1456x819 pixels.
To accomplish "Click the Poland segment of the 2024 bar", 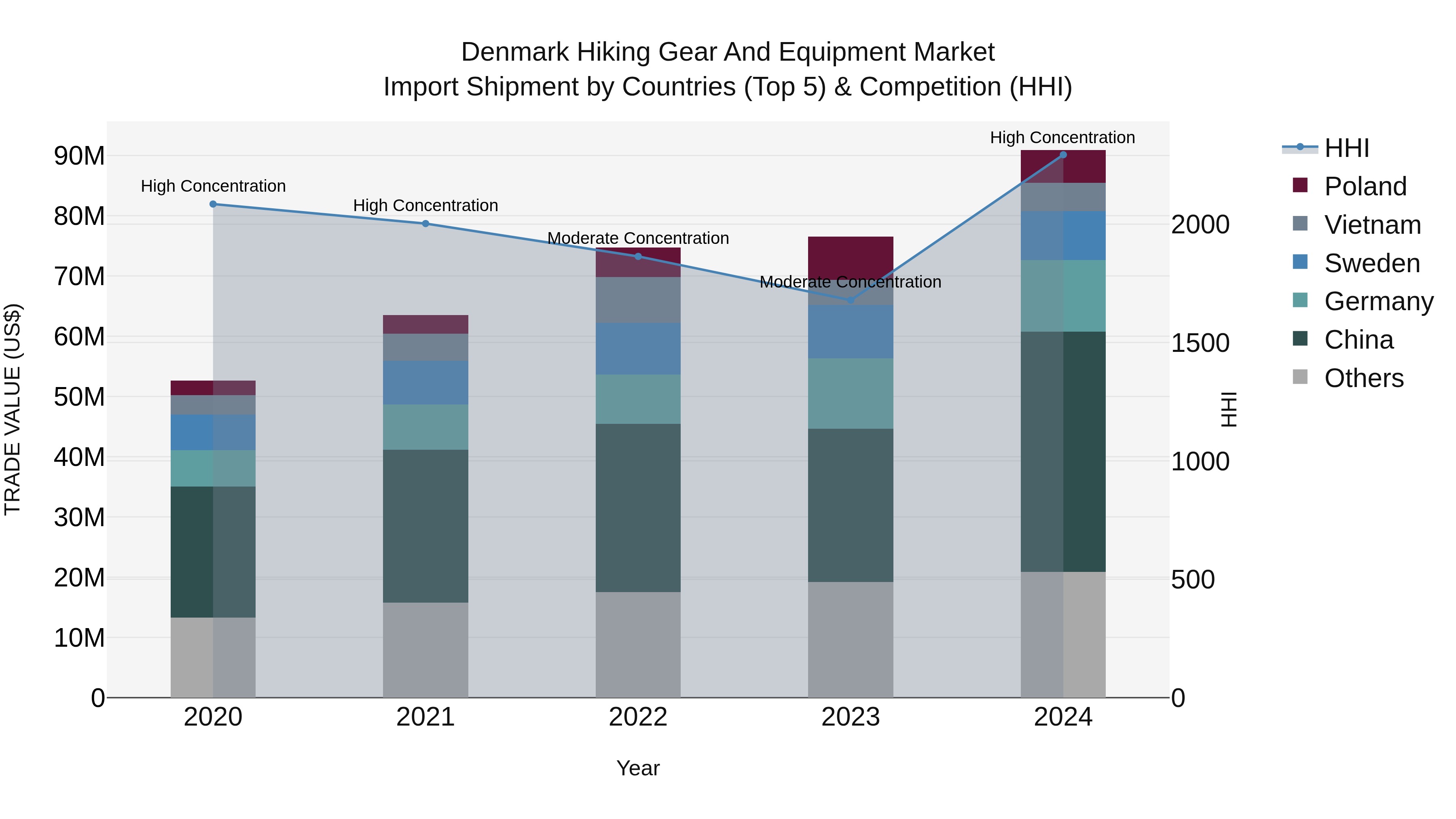I will [x=1063, y=167].
